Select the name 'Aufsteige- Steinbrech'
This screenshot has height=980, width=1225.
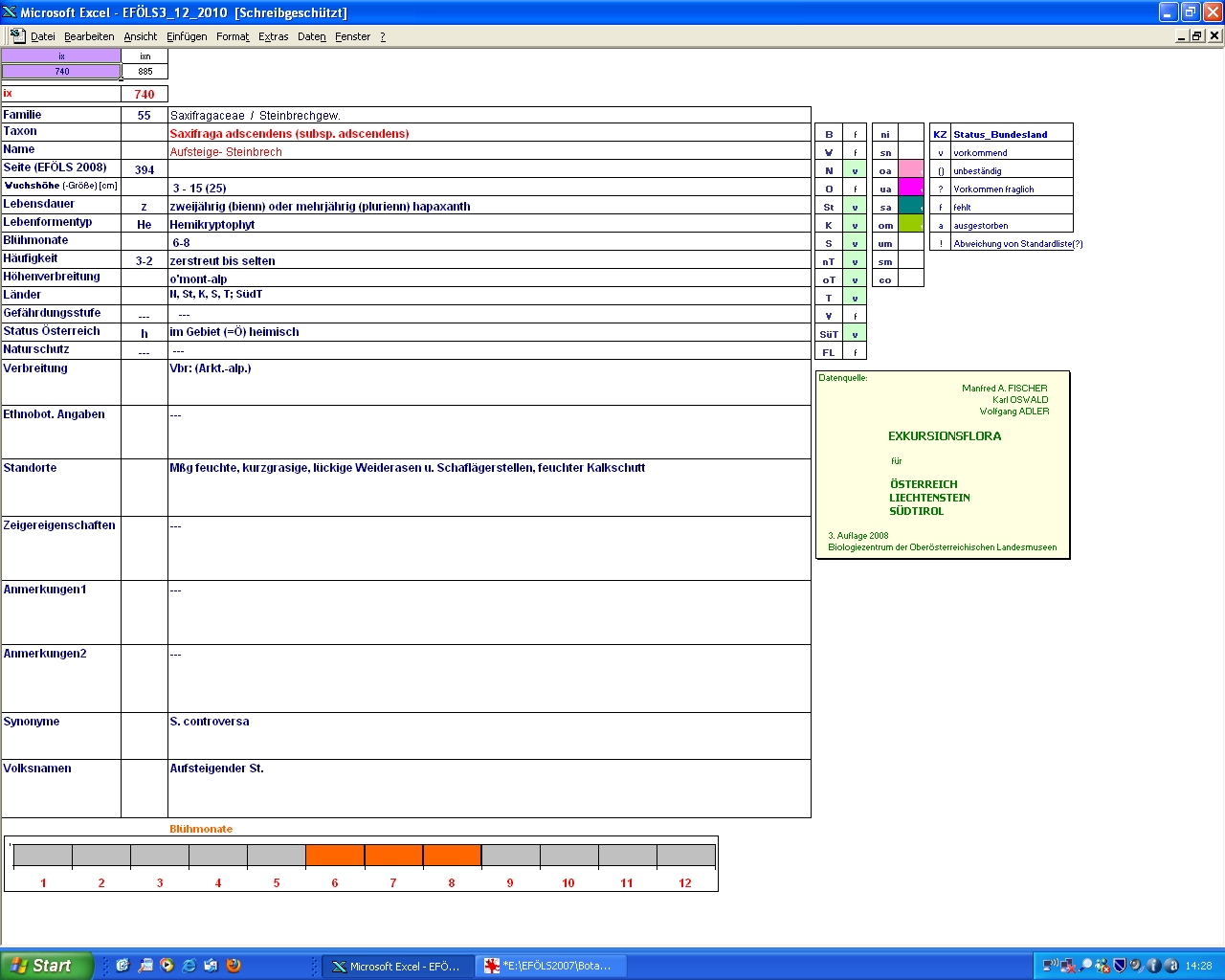[x=226, y=151]
